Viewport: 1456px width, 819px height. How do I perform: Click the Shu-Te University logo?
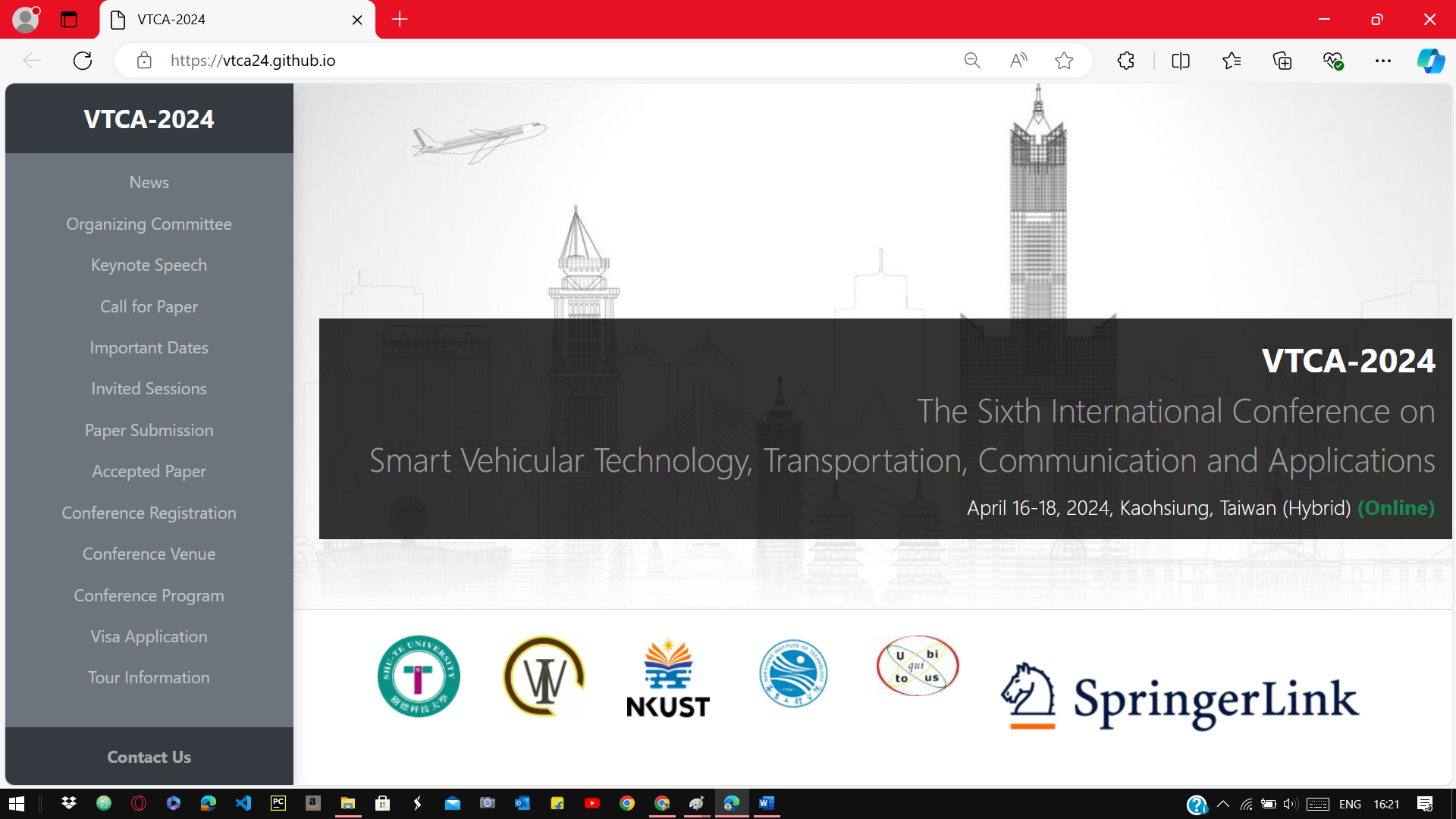click(419, 676)
